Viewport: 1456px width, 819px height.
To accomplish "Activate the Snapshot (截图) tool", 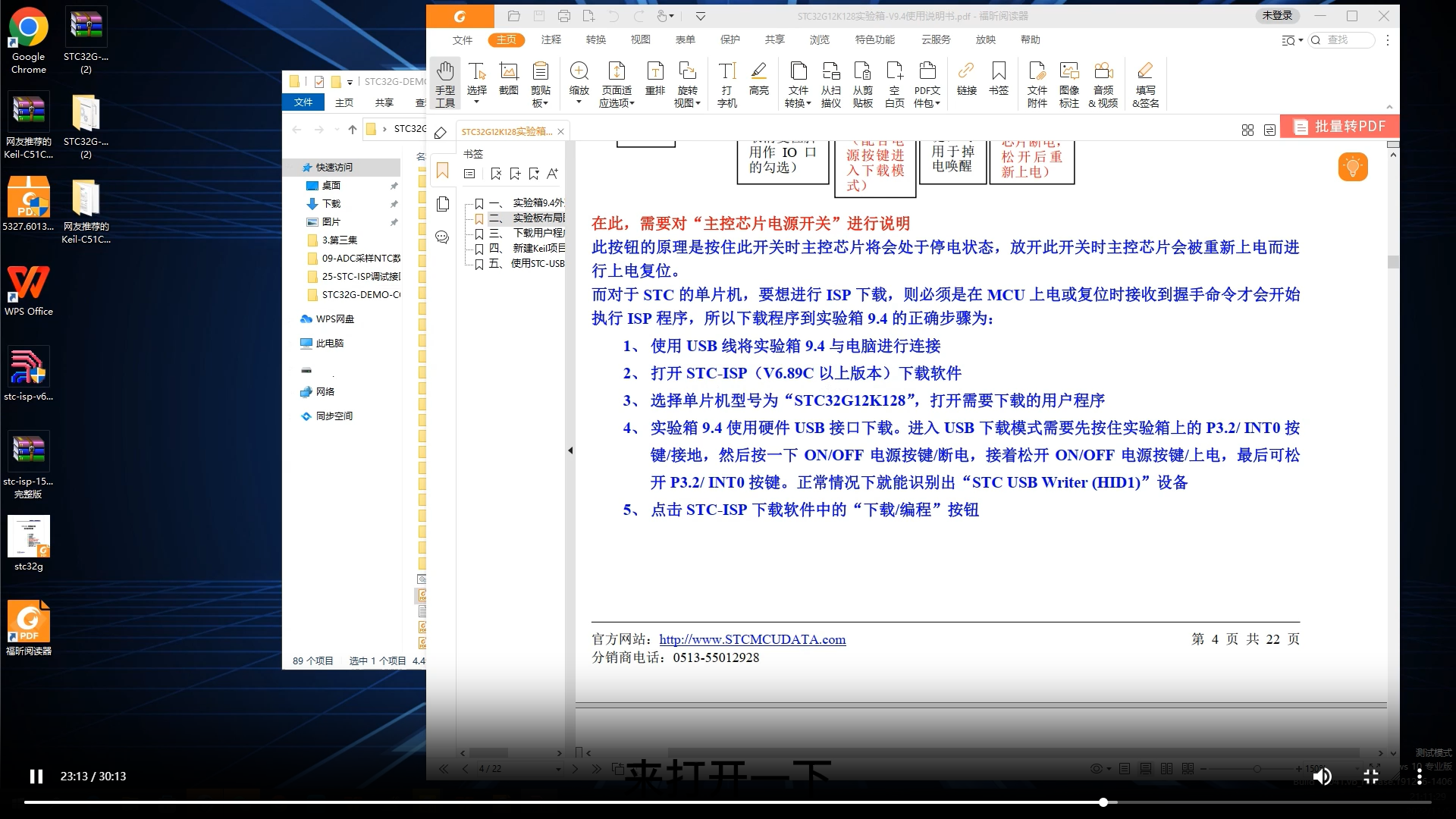I will [x=509, y=79].
